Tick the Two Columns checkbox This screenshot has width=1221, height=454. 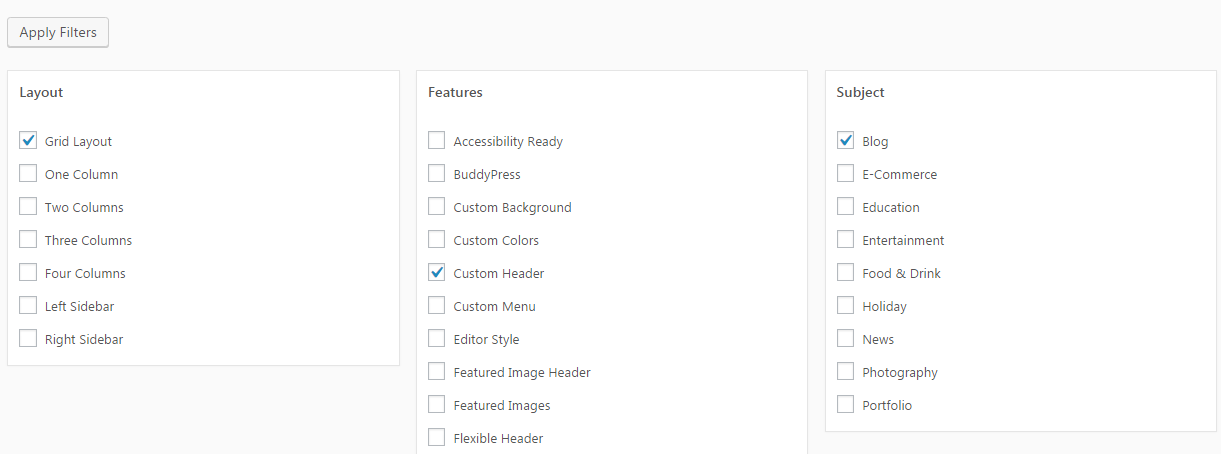tap(28, 206)
